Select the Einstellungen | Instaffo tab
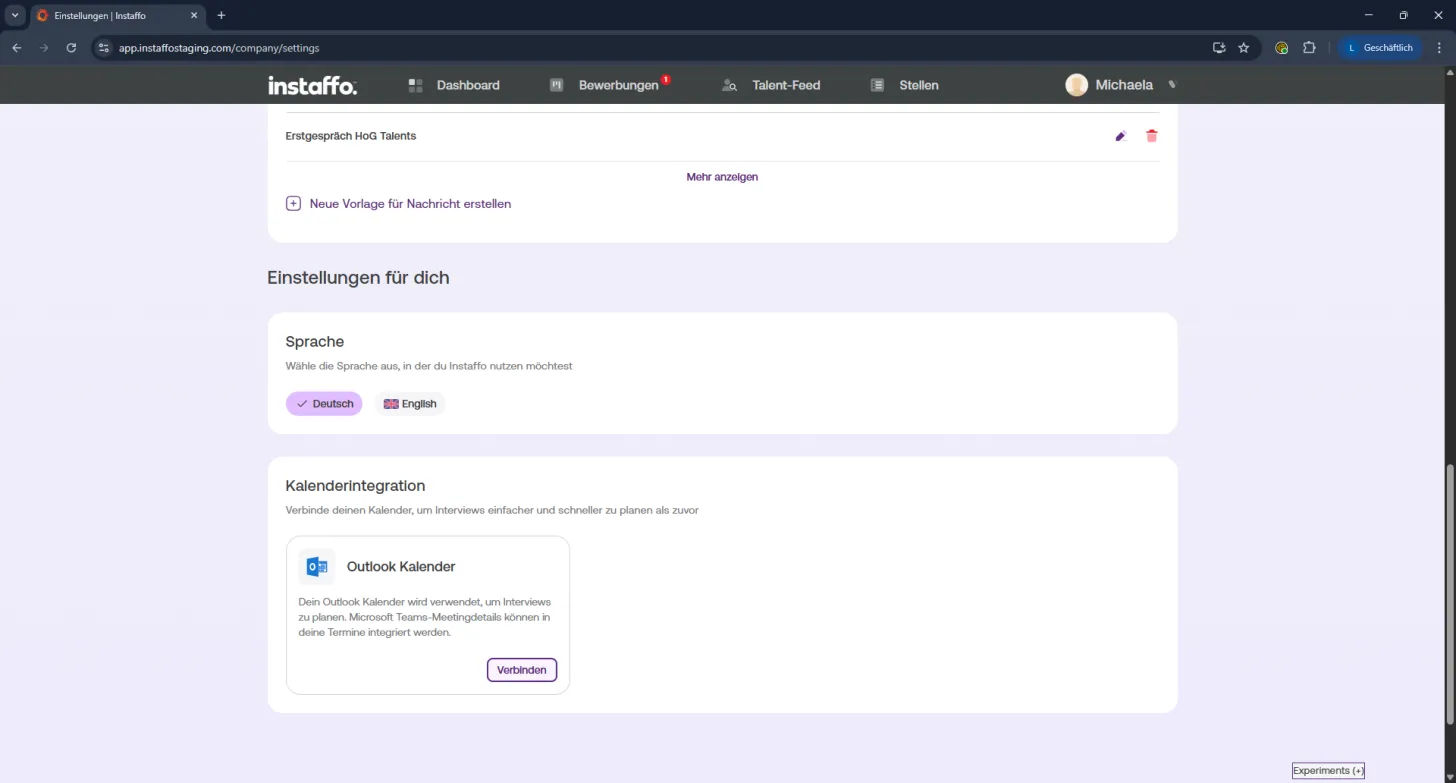Image resolution: width=1456 pixels, height=783 pixels. [x=118, y=15]
